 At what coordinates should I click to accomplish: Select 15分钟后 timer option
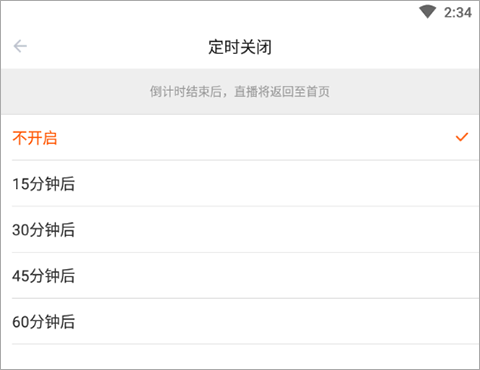[x=240, y=184]
